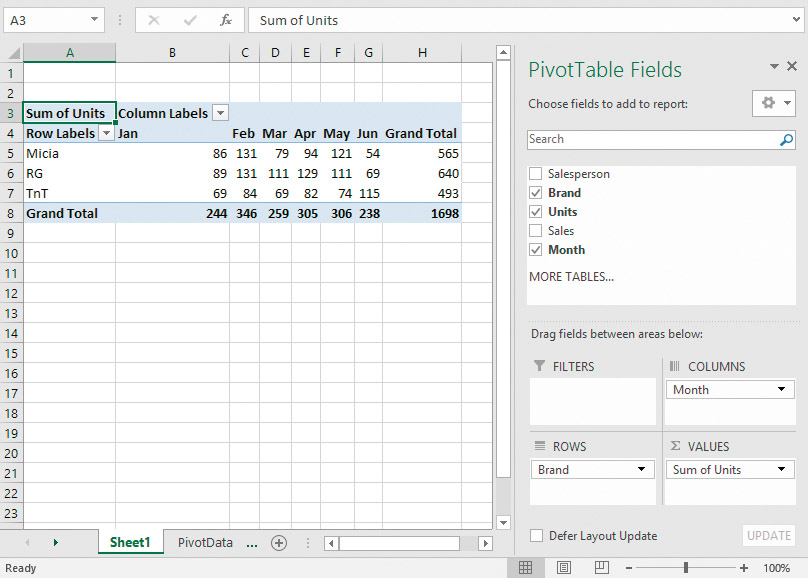Viewport: 808px width, 578px height.
Task: Click the sheet tabs ellipsis for more sheets
Action: coord(252,543)
